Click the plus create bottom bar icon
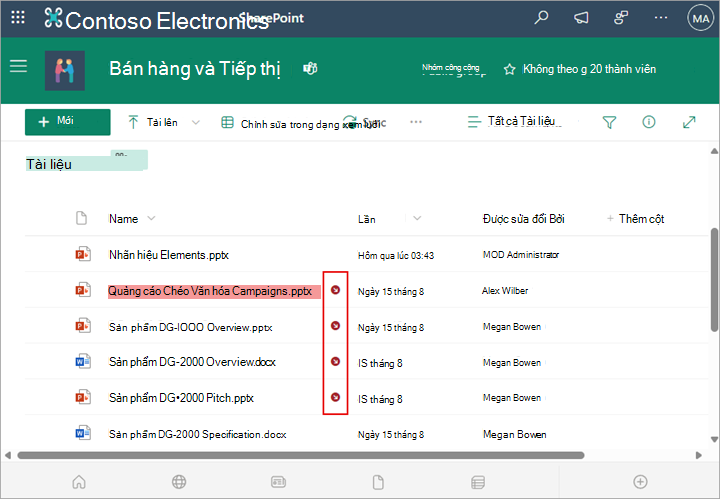Image resolution: width=720 pixels, height=499 pixels. [640, 482]
